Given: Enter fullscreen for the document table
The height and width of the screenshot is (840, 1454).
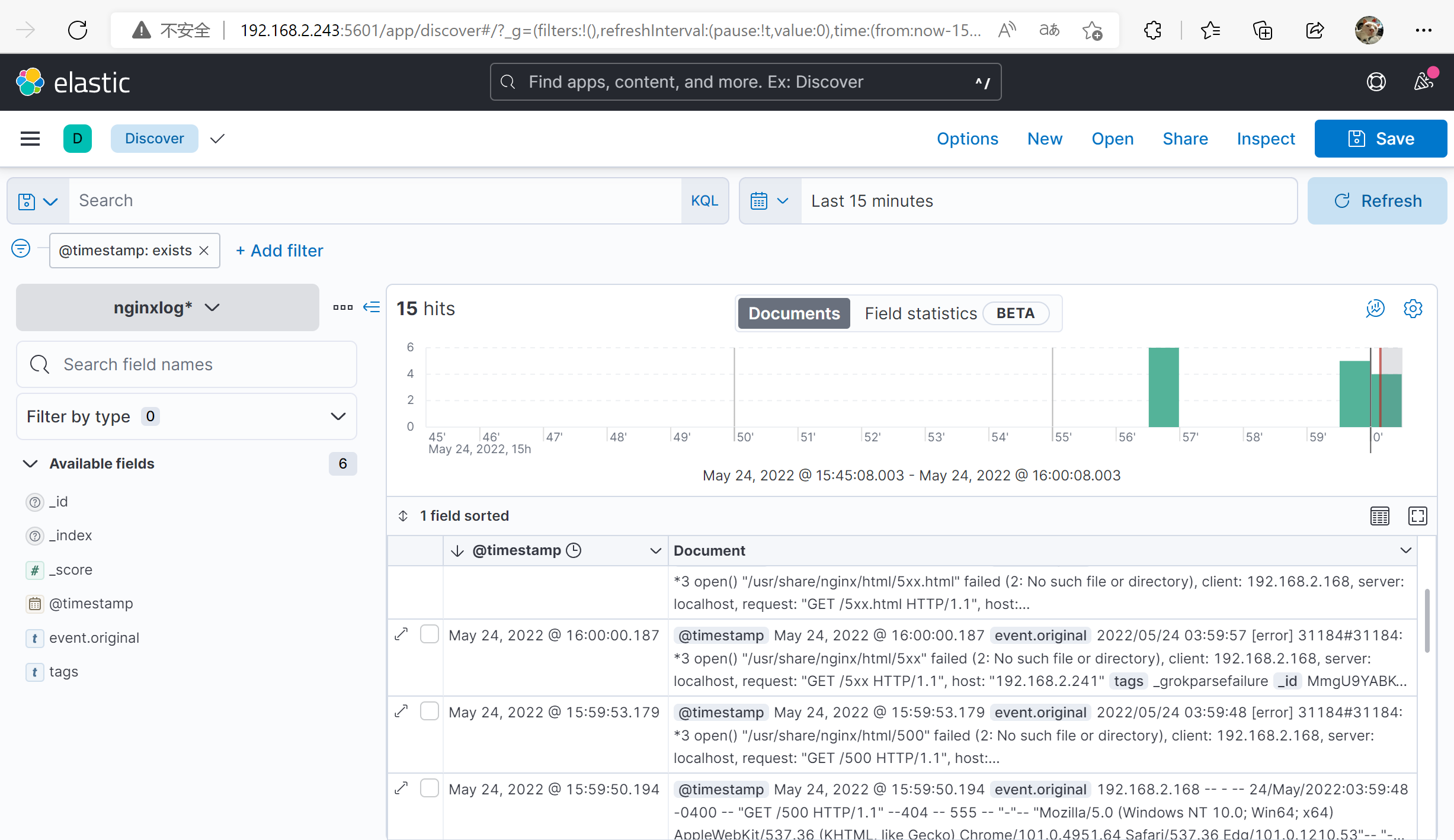Looking at the screenshot, I should (1417, 516).
